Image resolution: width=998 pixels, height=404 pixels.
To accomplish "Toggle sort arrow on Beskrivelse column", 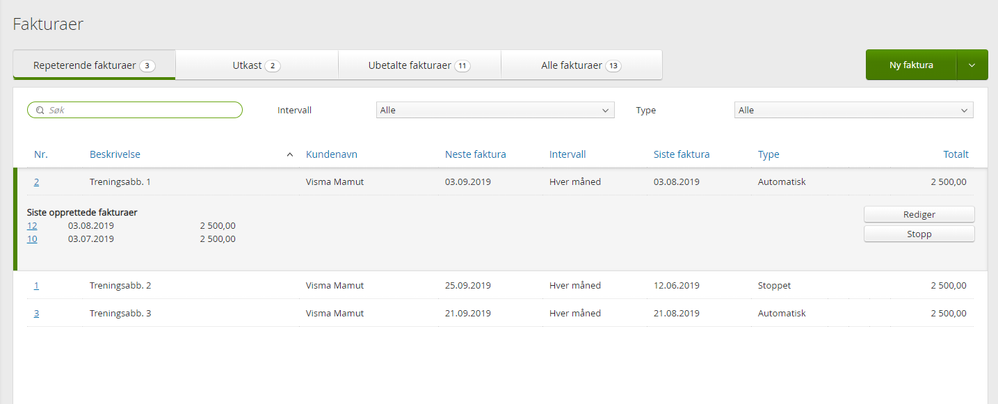I will [290, 155].
